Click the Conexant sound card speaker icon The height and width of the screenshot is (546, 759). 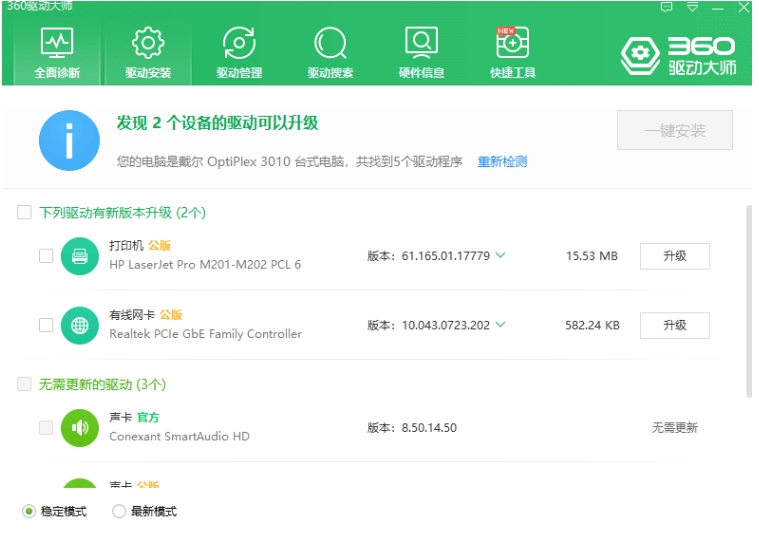pos(80,428)
